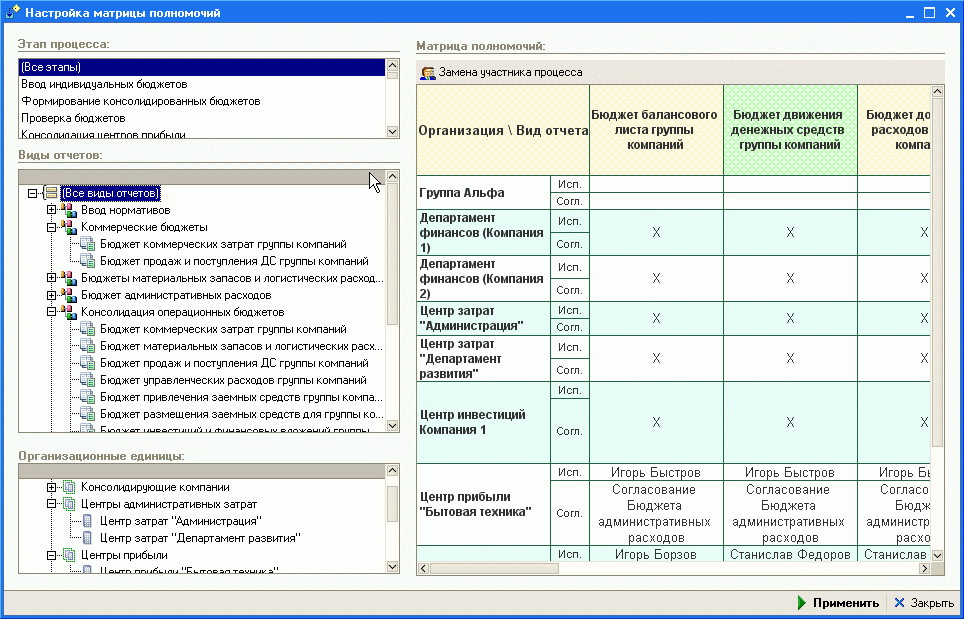Click the report icon of Бюджет размещения заемных средств
Screen dimensions: 964x619
(x=87, y=414)
